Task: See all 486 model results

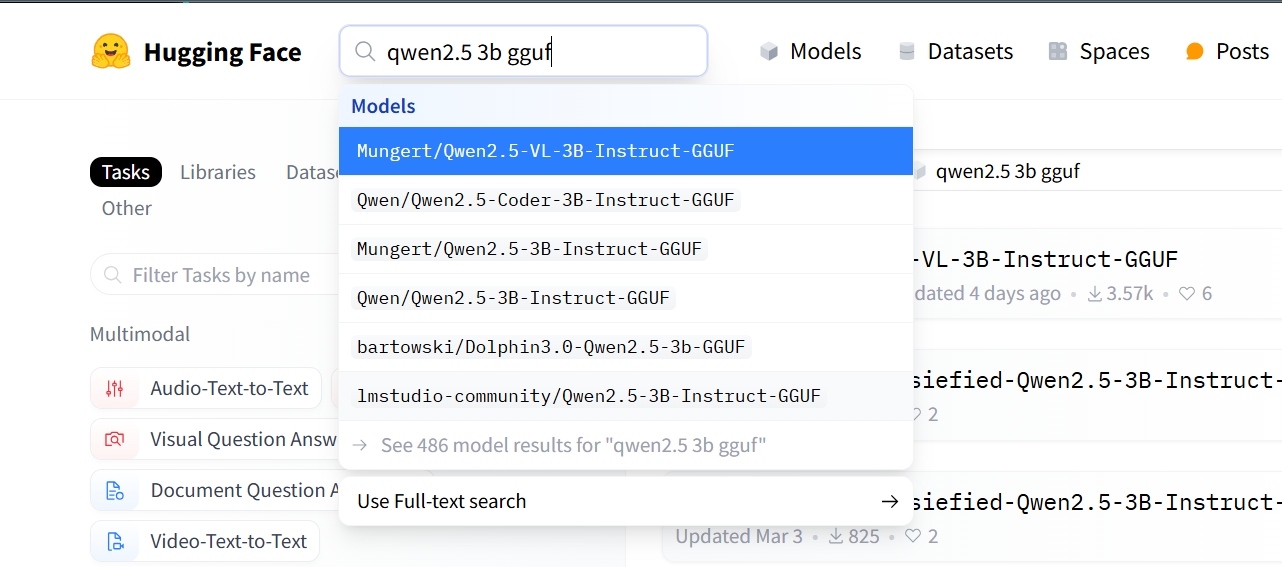Action: click(x=573, y=445)
